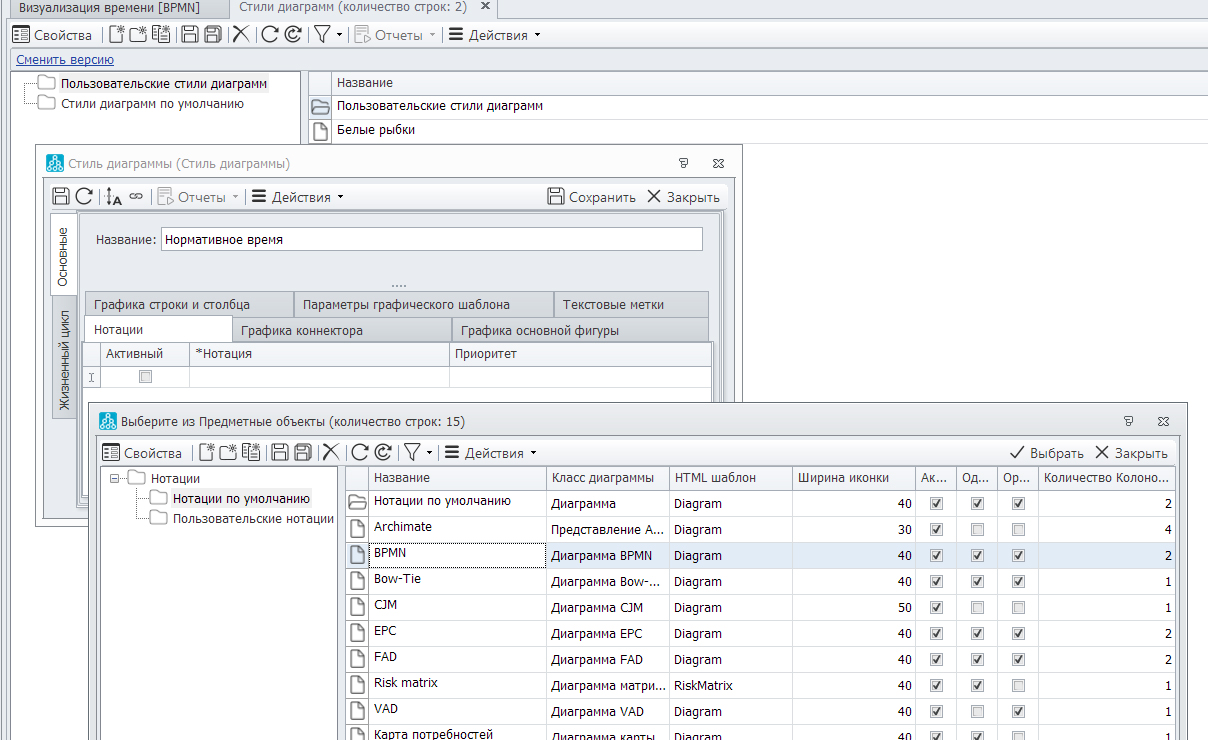Click the refresh icon in the Стиль диаграммы toolbar

(84, 197)
